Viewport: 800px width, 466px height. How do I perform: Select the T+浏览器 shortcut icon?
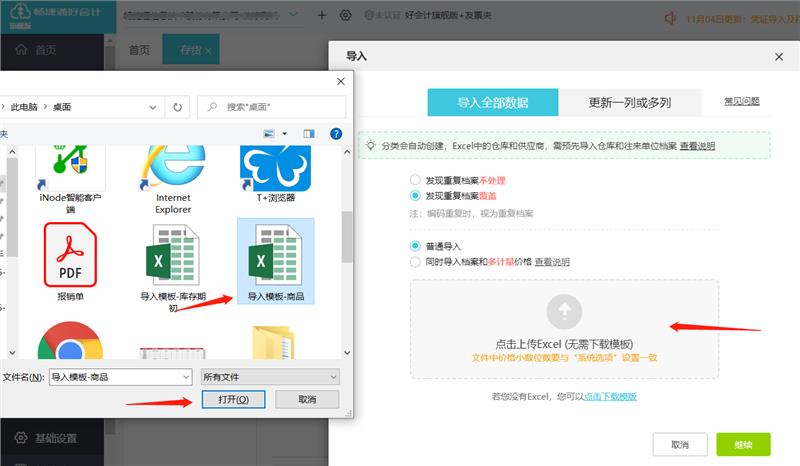[x=275, y=170]
